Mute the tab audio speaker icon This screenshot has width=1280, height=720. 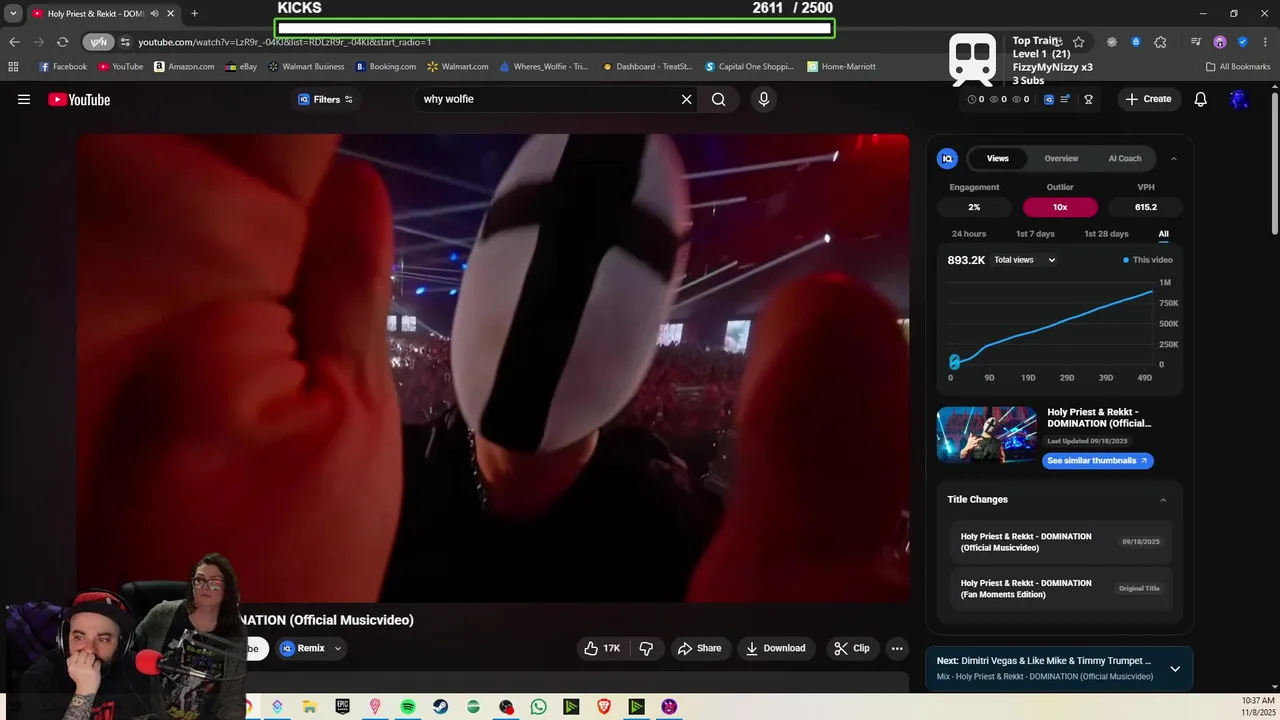[x=154, y=14]
